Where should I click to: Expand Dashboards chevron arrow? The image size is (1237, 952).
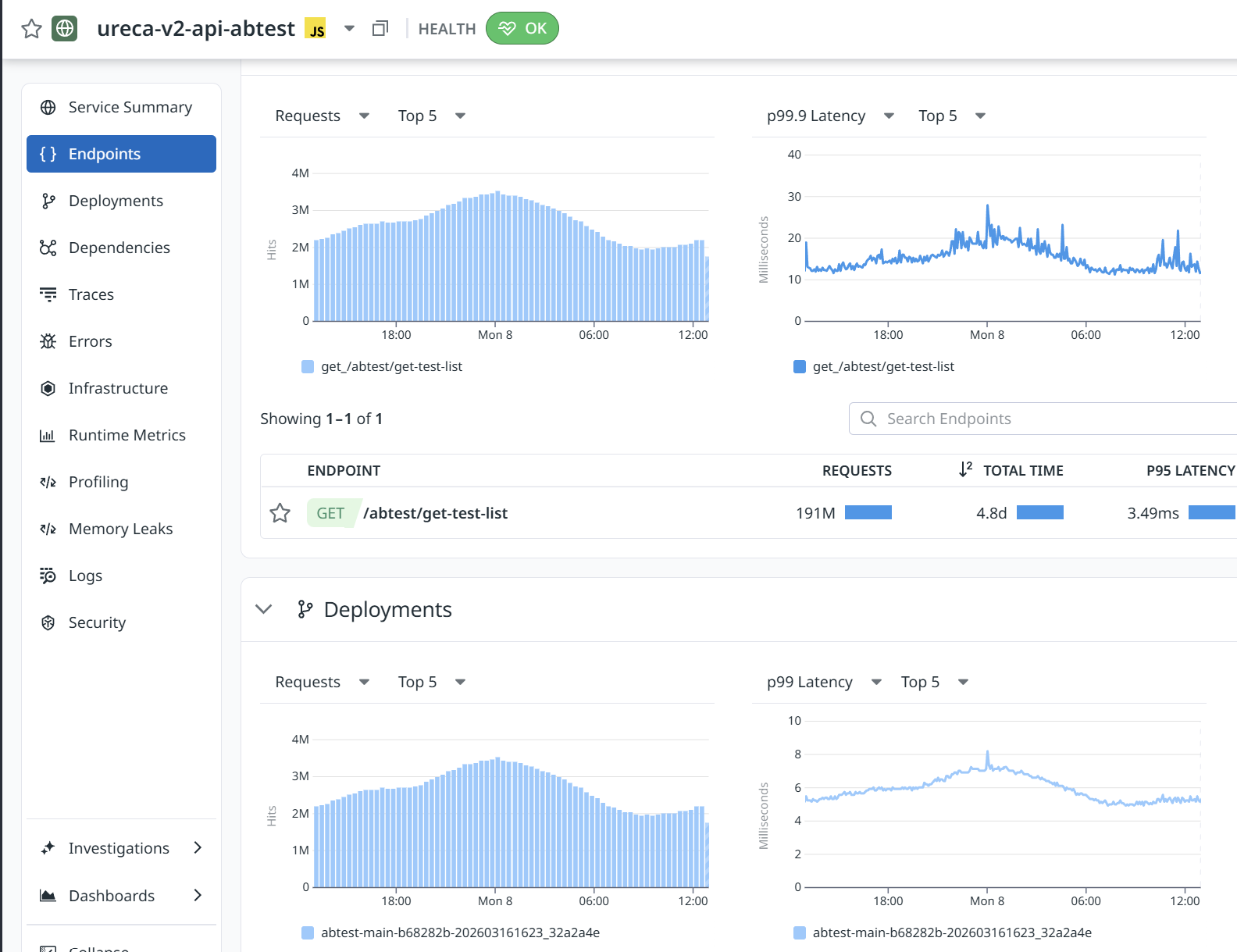(x=198, y=896)
